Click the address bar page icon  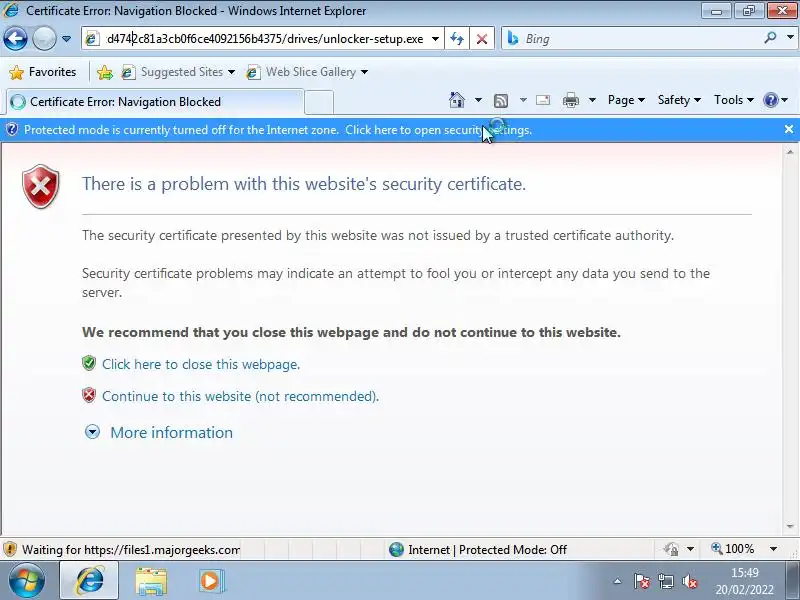coord(92,39)
